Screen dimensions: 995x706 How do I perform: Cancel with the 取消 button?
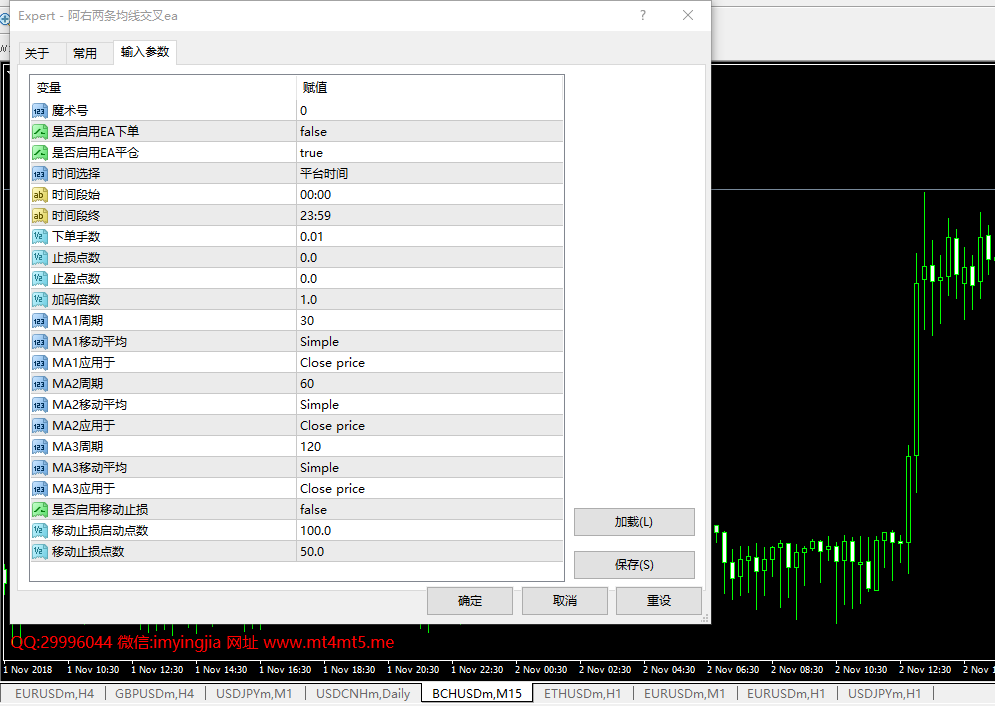click(x=565, y=601)
